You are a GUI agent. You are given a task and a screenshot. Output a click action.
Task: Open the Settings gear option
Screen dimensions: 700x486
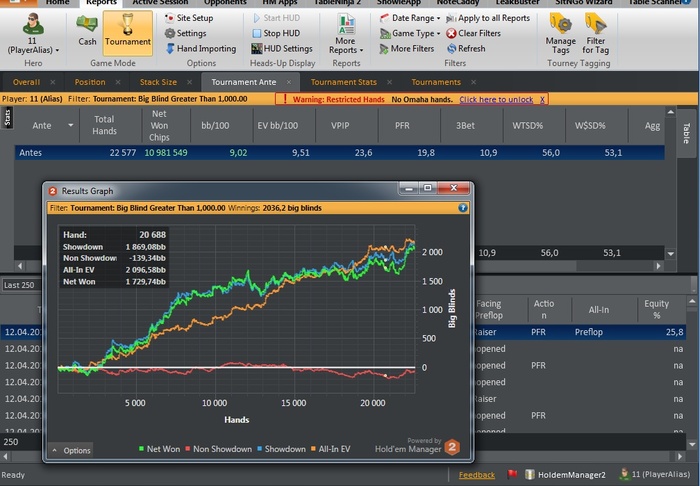coord(185,33)
